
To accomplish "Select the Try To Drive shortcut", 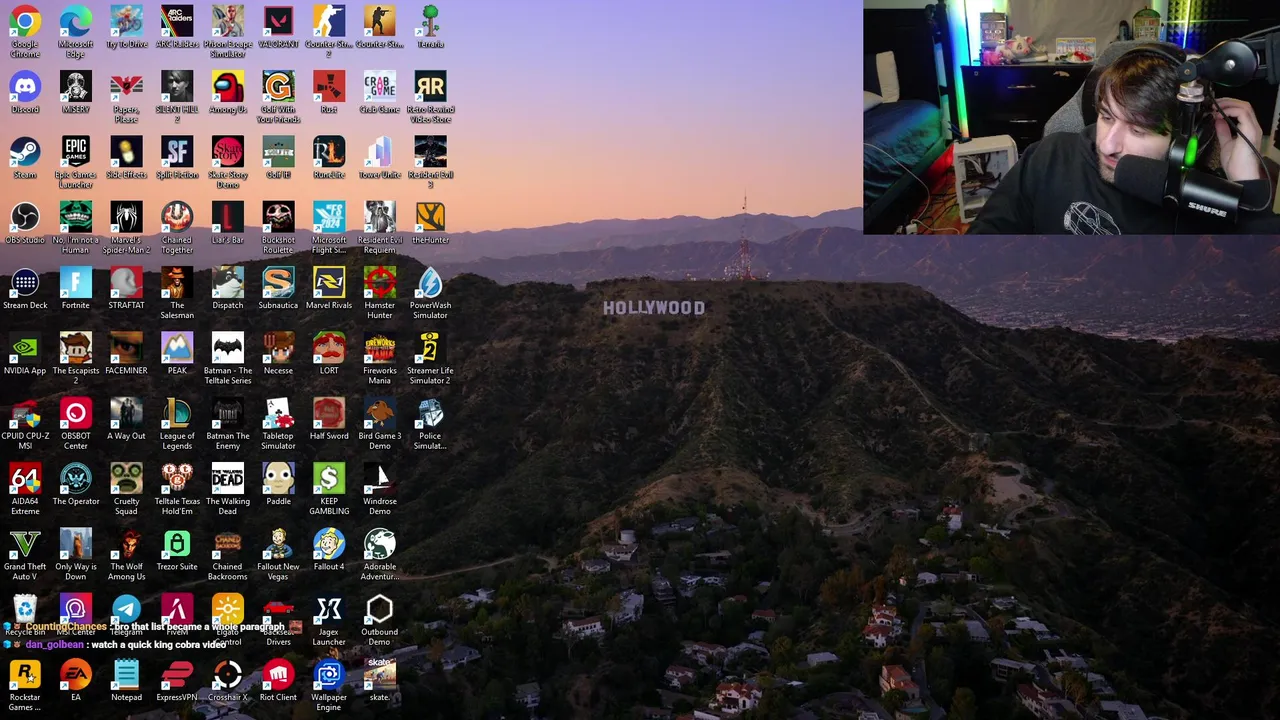I will (126, 21).
